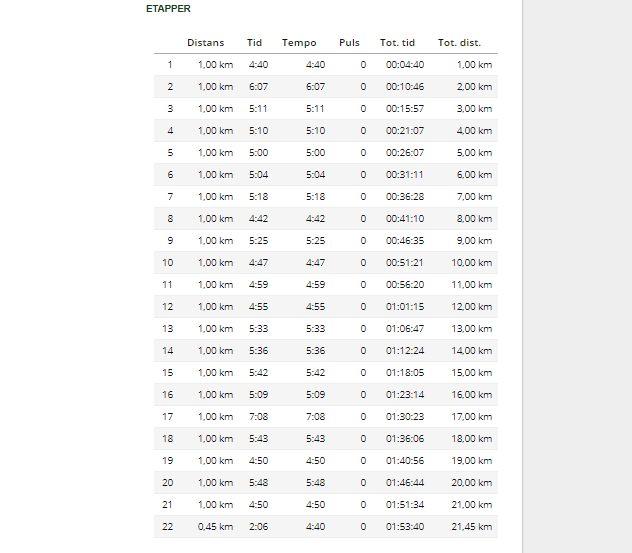The width and height of the screenshot is (632, 553).
Task: Click total time 00:10:46 in lap 2
Action: (x=405, y=87)
